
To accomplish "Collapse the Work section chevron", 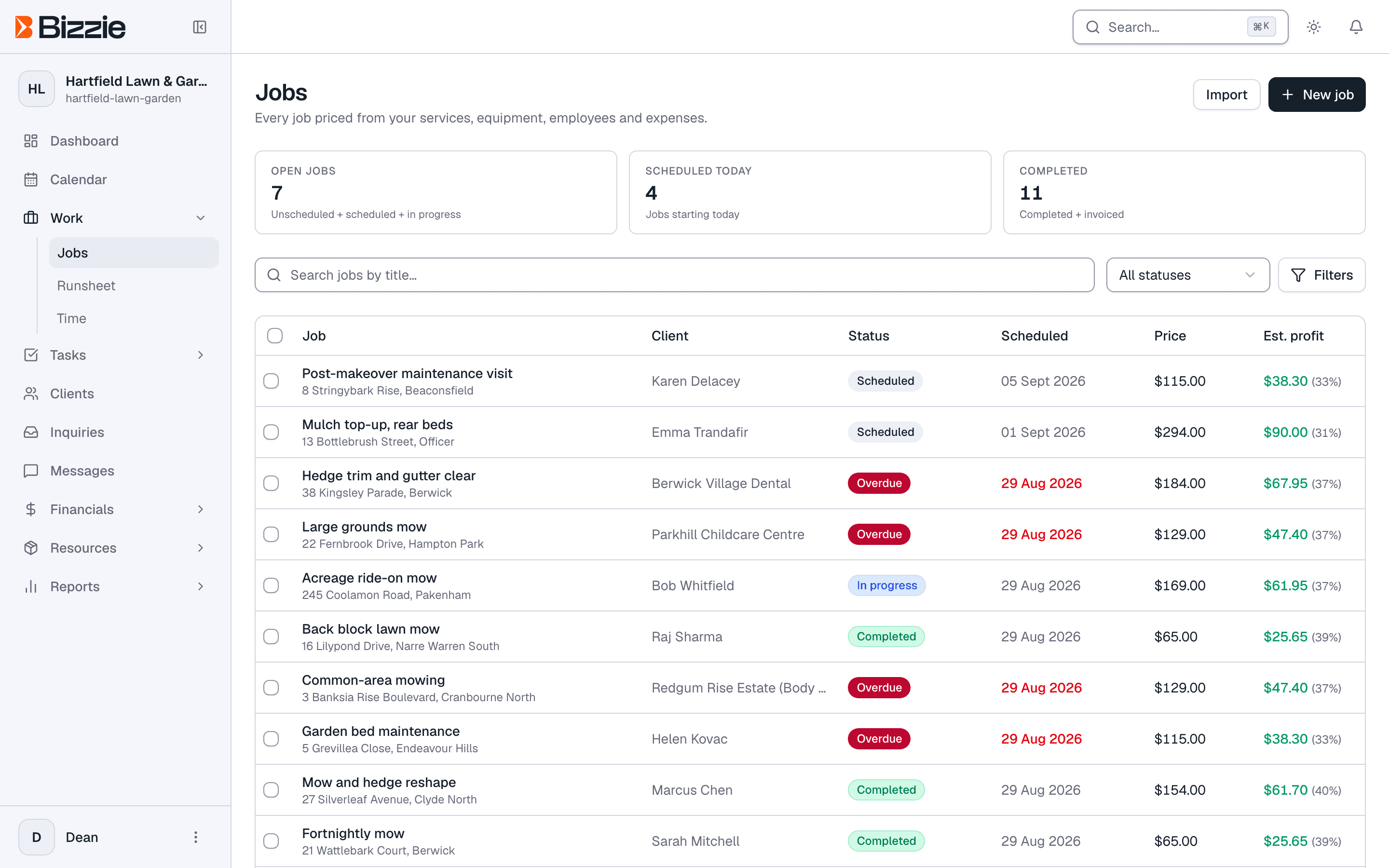I will tap(200, 218).
